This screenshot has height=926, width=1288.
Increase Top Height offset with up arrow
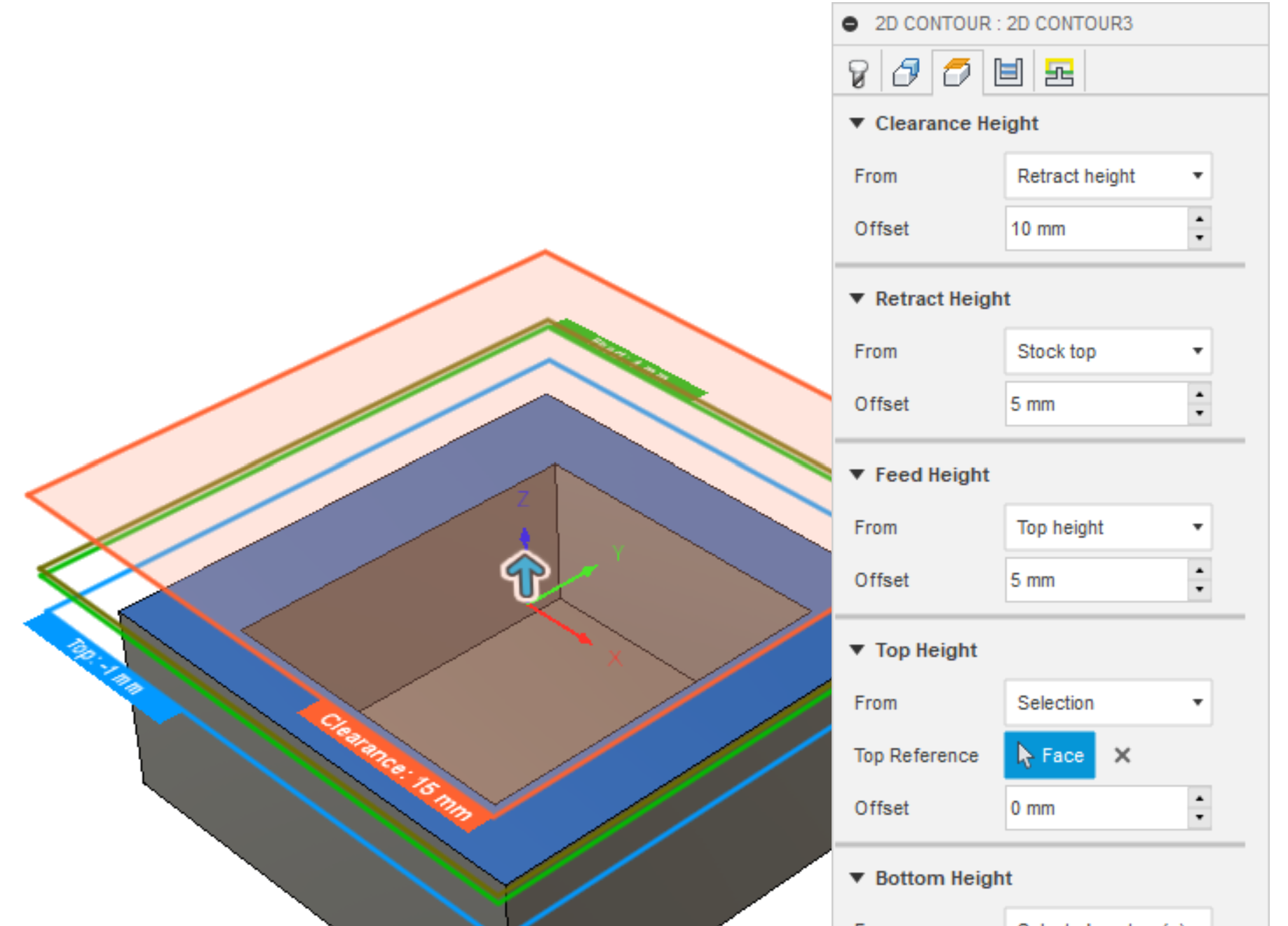click(1200, 798)
